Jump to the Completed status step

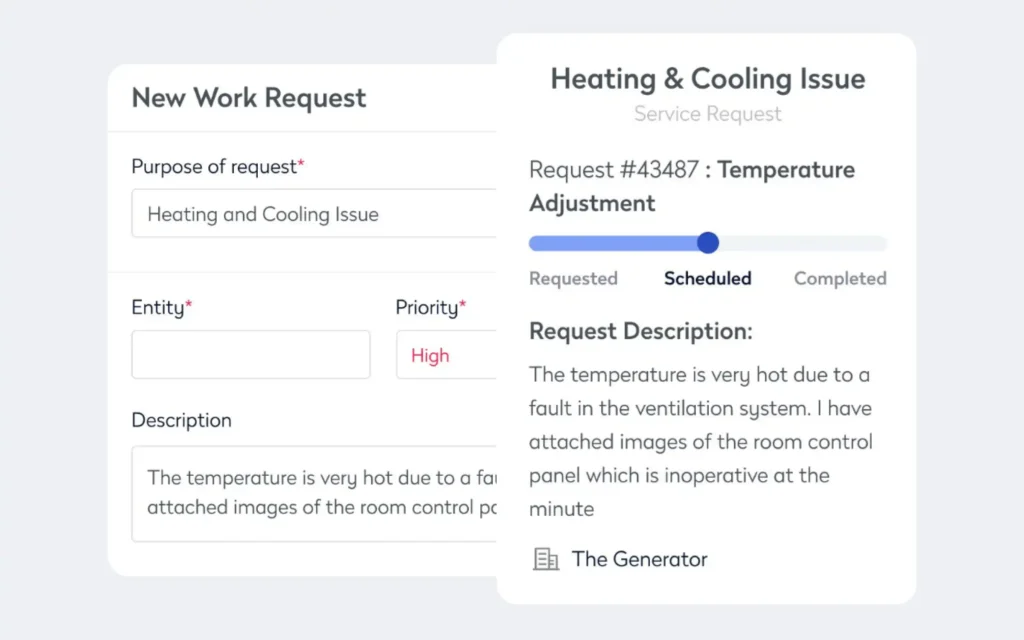(x=840, y=279)
